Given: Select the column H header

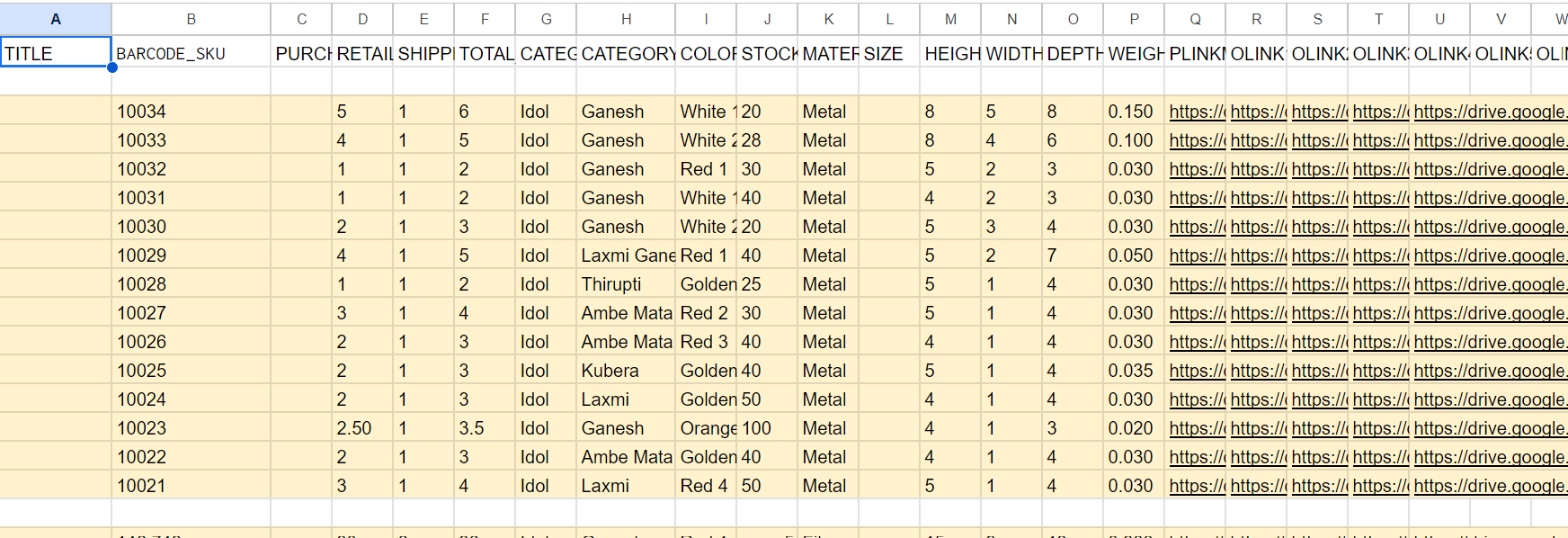Looking at the screenshot, I should point(626,19).
